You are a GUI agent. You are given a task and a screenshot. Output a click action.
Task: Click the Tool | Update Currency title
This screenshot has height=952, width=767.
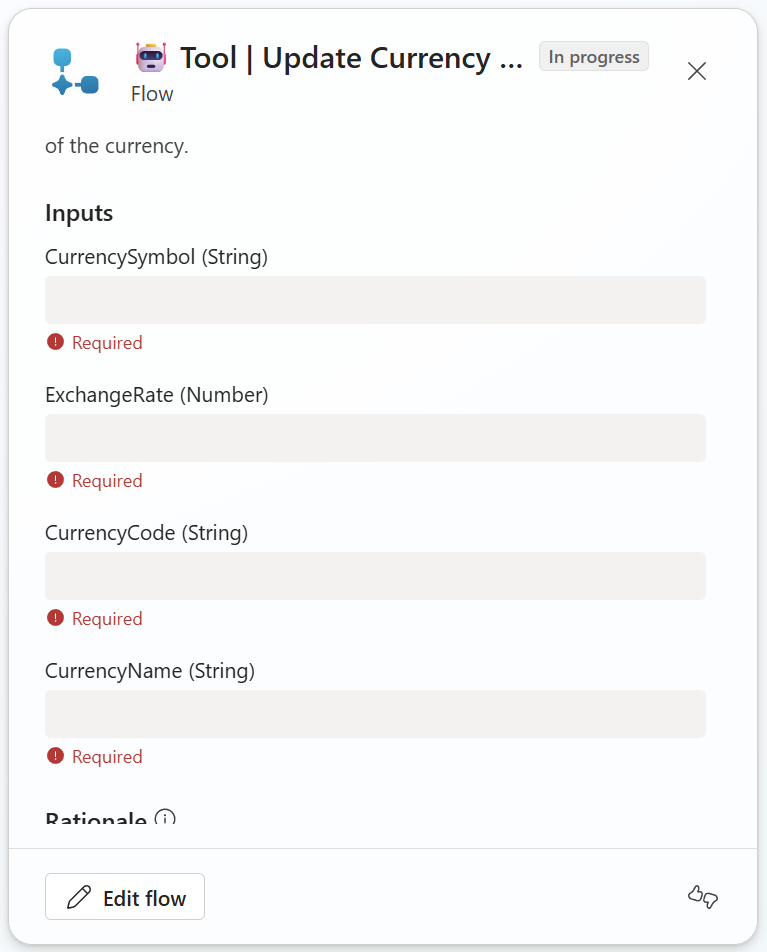pyautogui.click(x=351, y=58)
